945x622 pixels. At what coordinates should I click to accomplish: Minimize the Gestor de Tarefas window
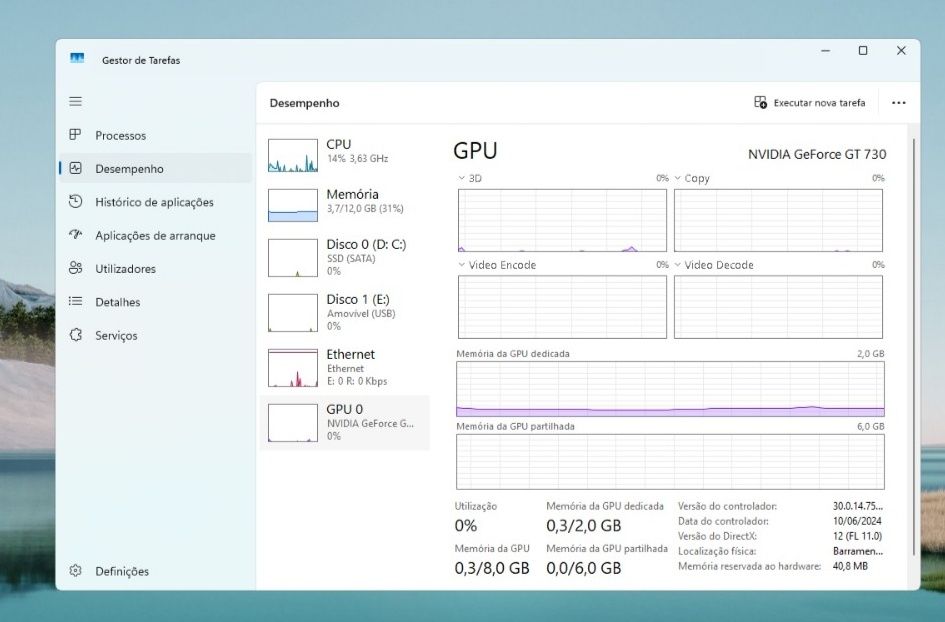(x=826, y=51)
